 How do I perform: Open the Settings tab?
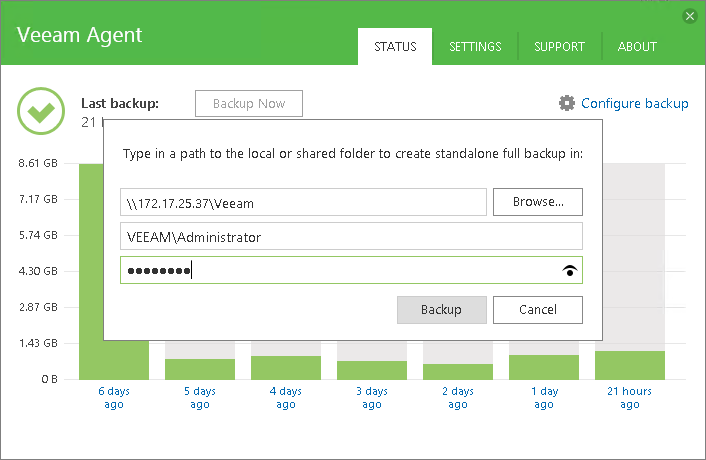475,46
